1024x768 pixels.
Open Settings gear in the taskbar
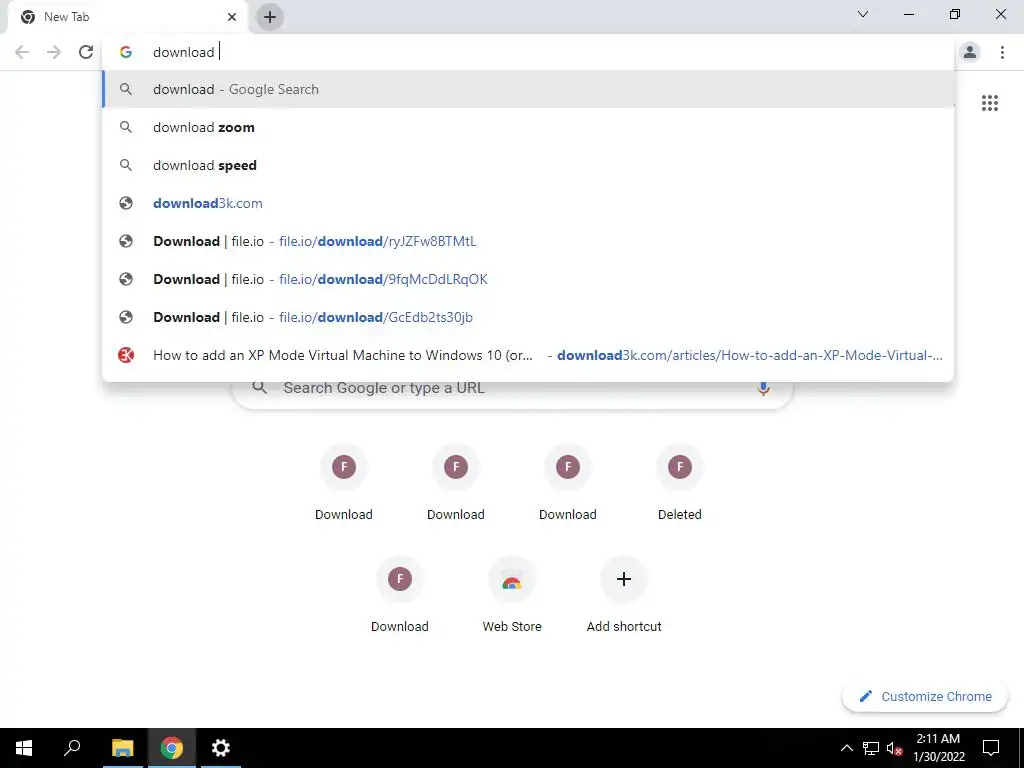[221, 748]
